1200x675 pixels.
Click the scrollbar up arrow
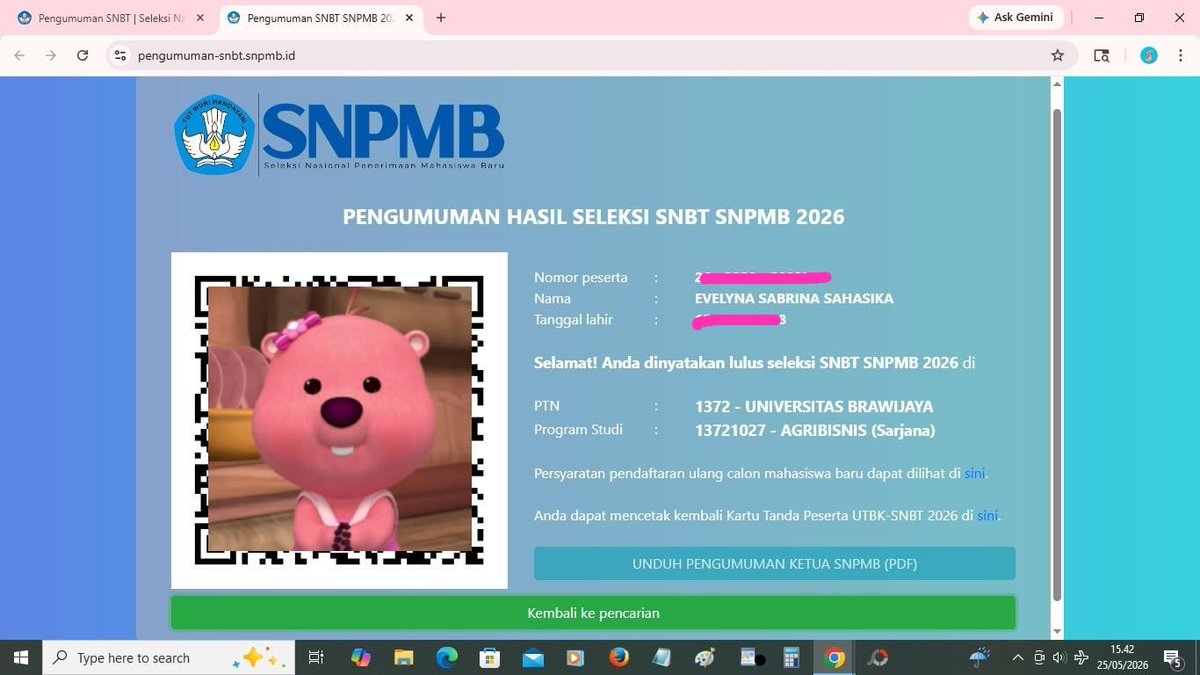(x=1057, y=84)
